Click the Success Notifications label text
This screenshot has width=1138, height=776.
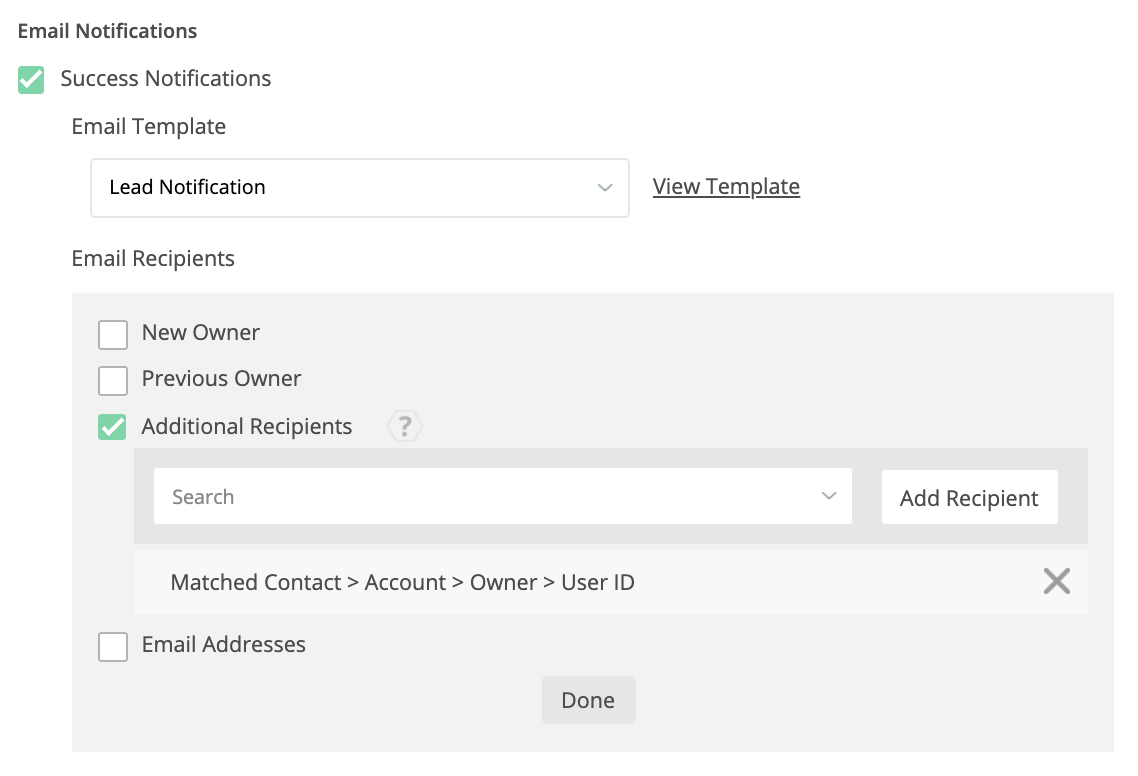pyautogui.click(x=166, y=79)
